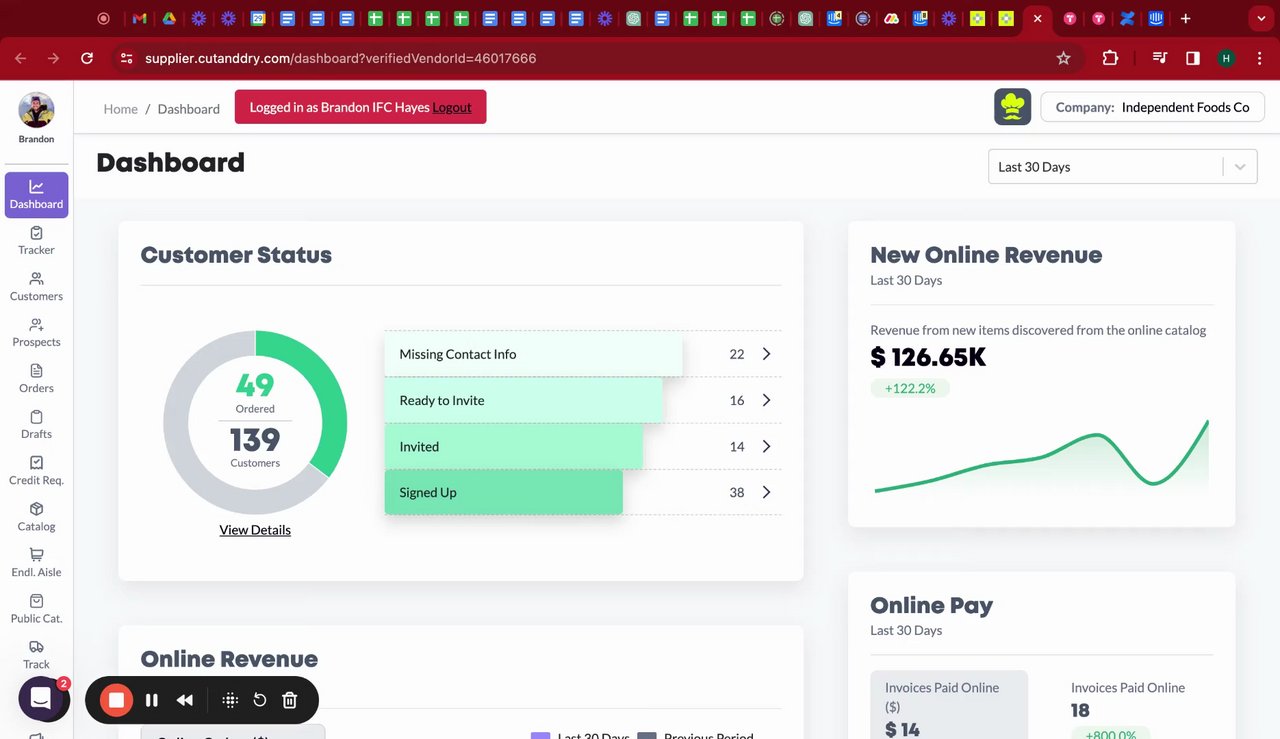The width and height of the screenshot is (1280, 739).
Task: Open the Last 30 Days date range dropdown
Action: [x=1122, y=167]
